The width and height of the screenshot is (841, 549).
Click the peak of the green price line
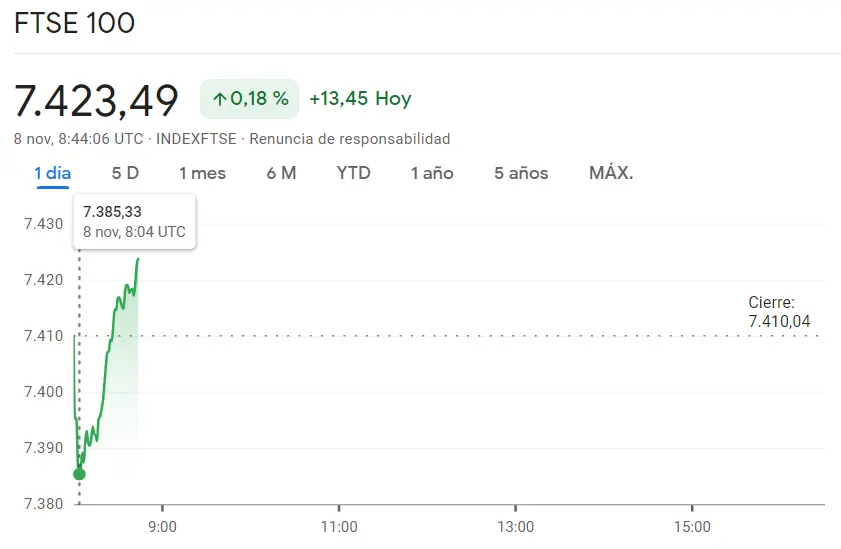[x=138, y=259]
